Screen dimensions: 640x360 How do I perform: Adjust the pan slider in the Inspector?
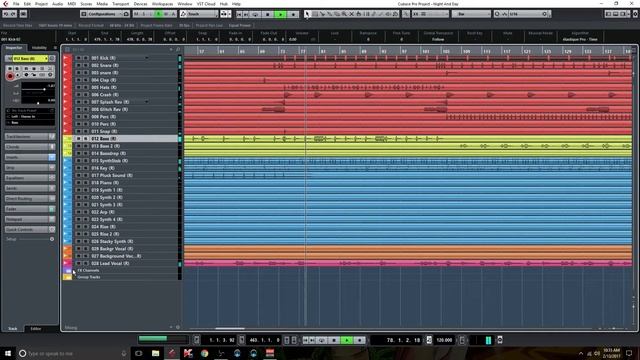[x=38, y=102]
